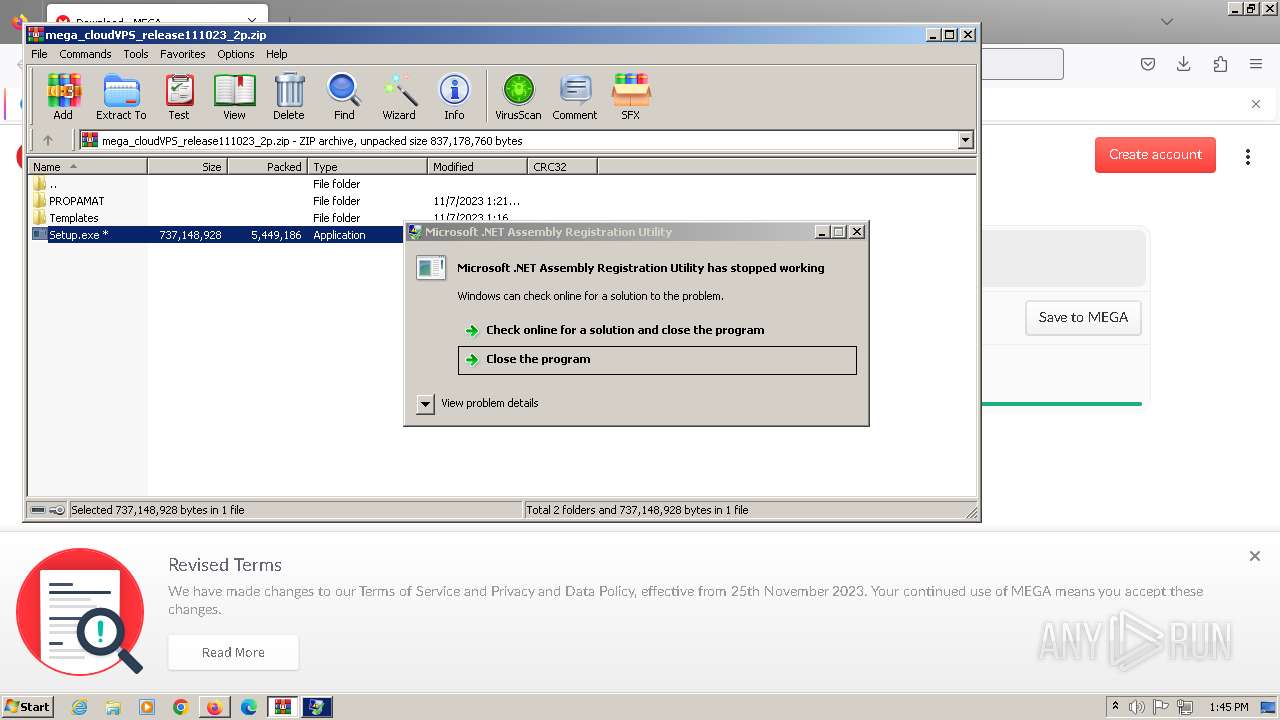Sort by the Modified column header
This screenshot has height=720, width=1280.
pyautogui.click(x=478, y=167)
